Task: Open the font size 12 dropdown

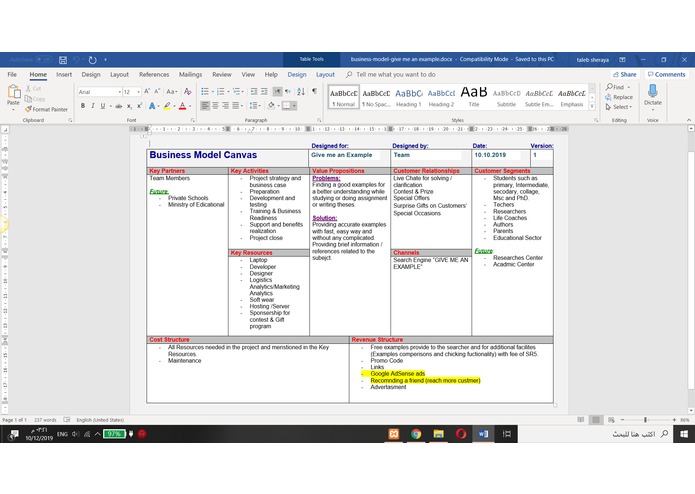Action: click(x=139, y=92)
